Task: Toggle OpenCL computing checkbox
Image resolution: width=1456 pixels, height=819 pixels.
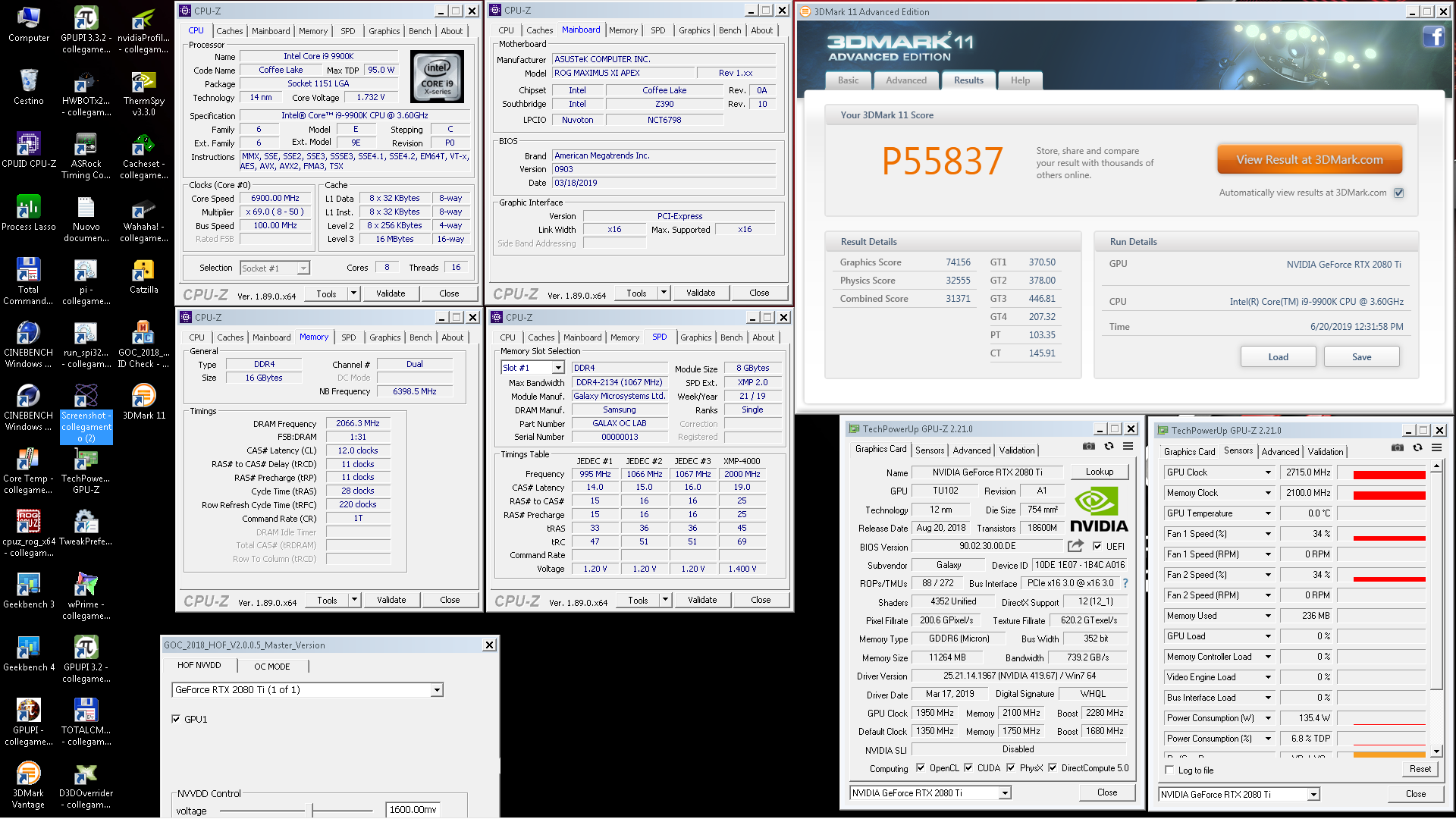Action: (x=921, y=767)
